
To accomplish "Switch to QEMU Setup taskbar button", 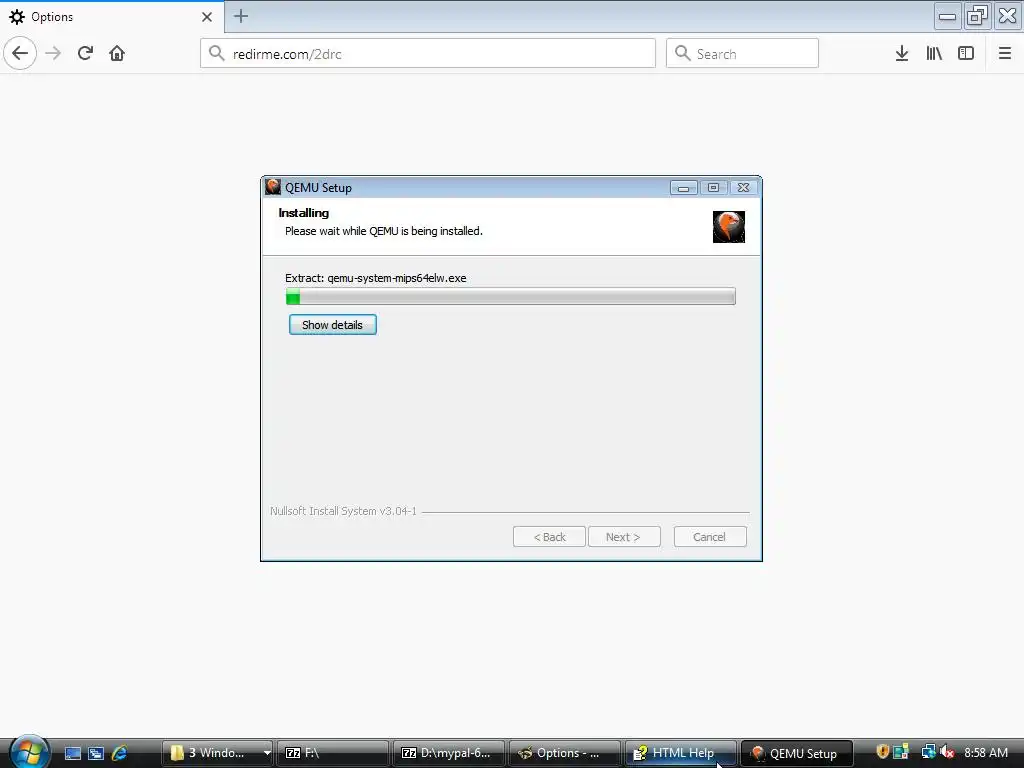I will (797, 753).
